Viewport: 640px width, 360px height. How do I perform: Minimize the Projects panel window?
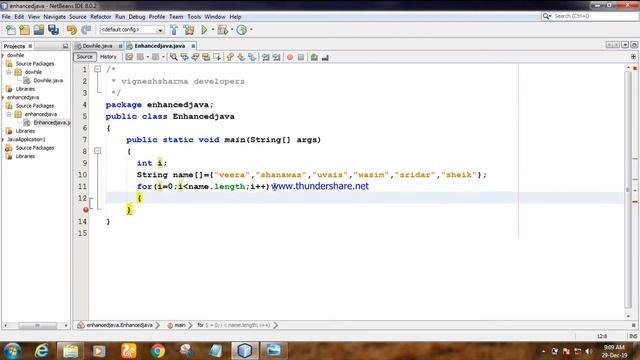point(65,46)
